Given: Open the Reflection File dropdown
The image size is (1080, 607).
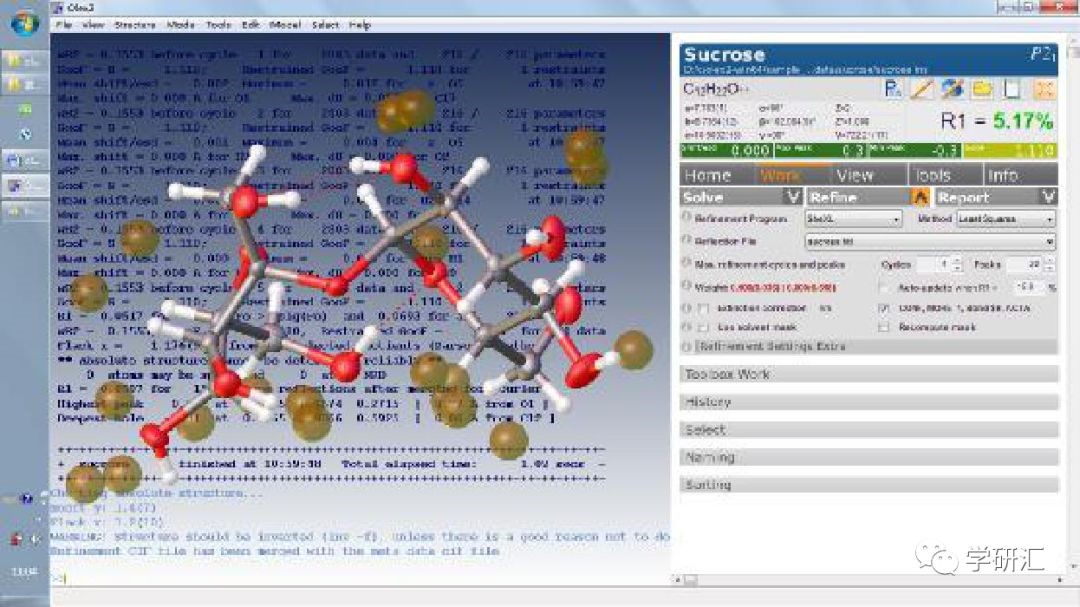Looking at the screenshot, I should [930, 242].
